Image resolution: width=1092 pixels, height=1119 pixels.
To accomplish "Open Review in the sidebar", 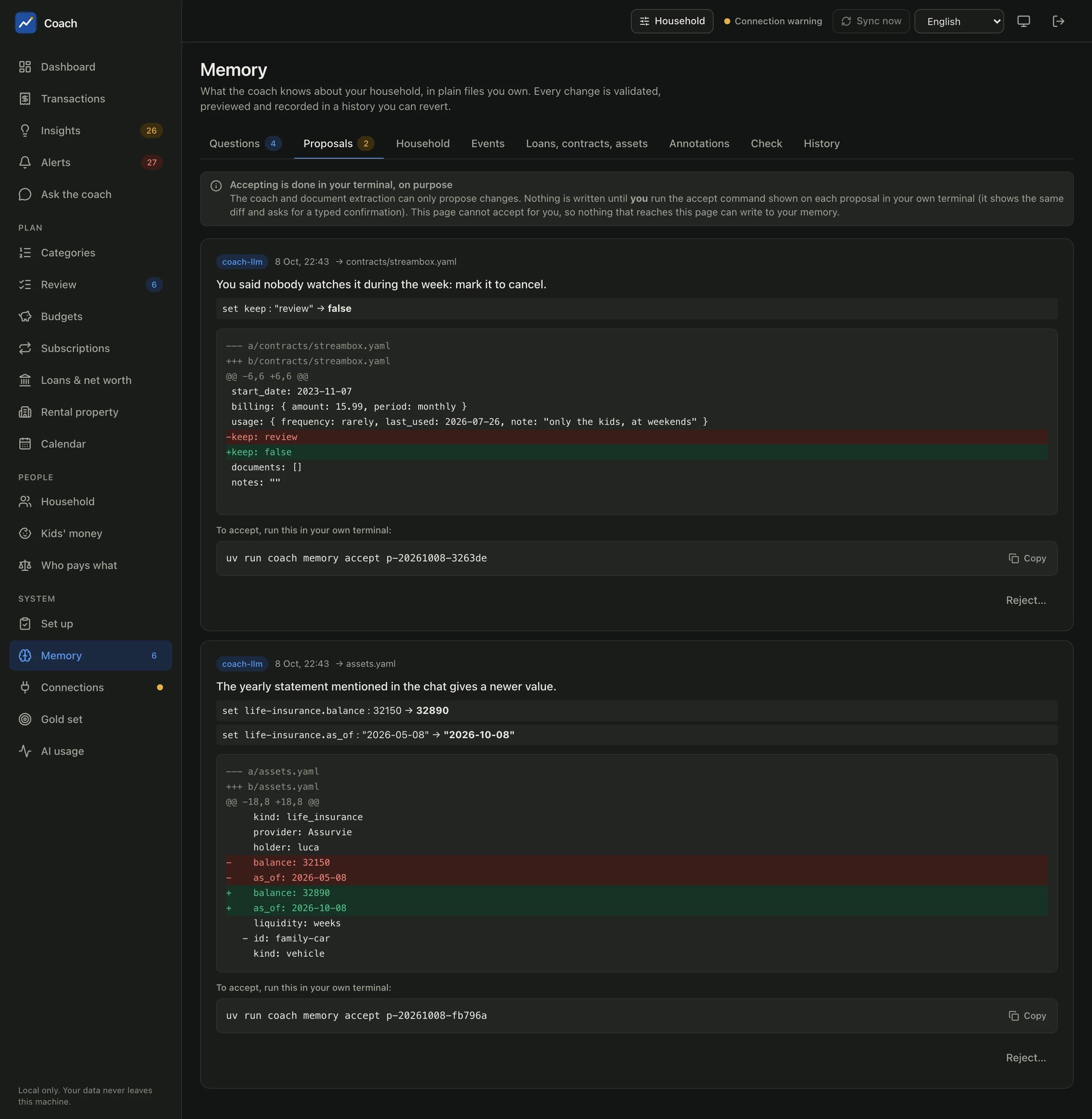I will (91, 284).
